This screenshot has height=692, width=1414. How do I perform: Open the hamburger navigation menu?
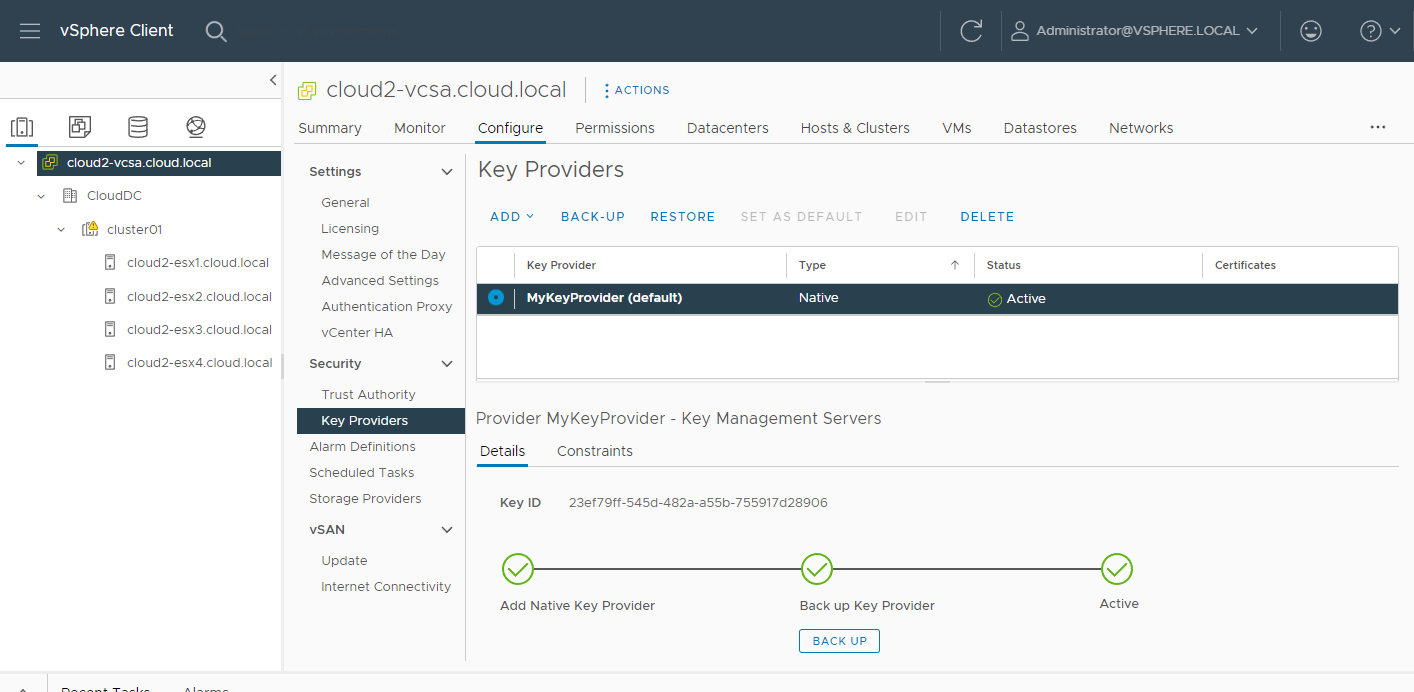pyautogui.click(x=30, y=31)
